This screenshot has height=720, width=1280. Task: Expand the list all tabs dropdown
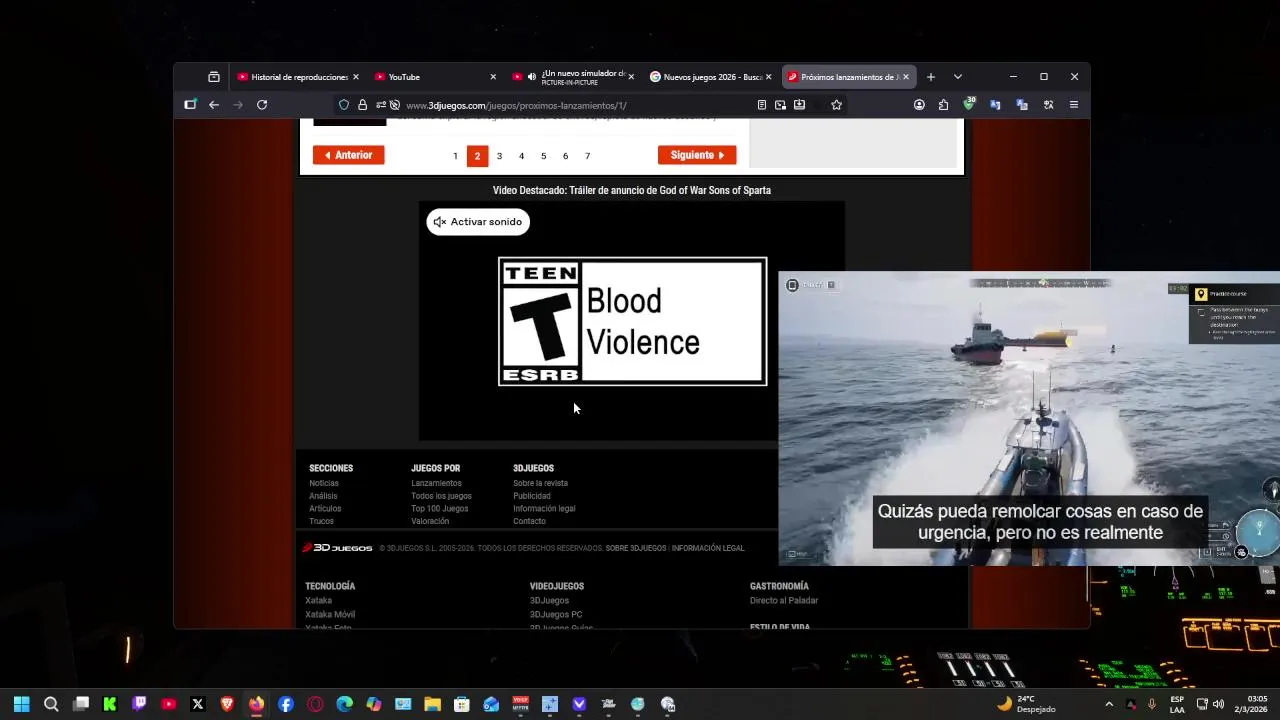(x=958, y=77)
